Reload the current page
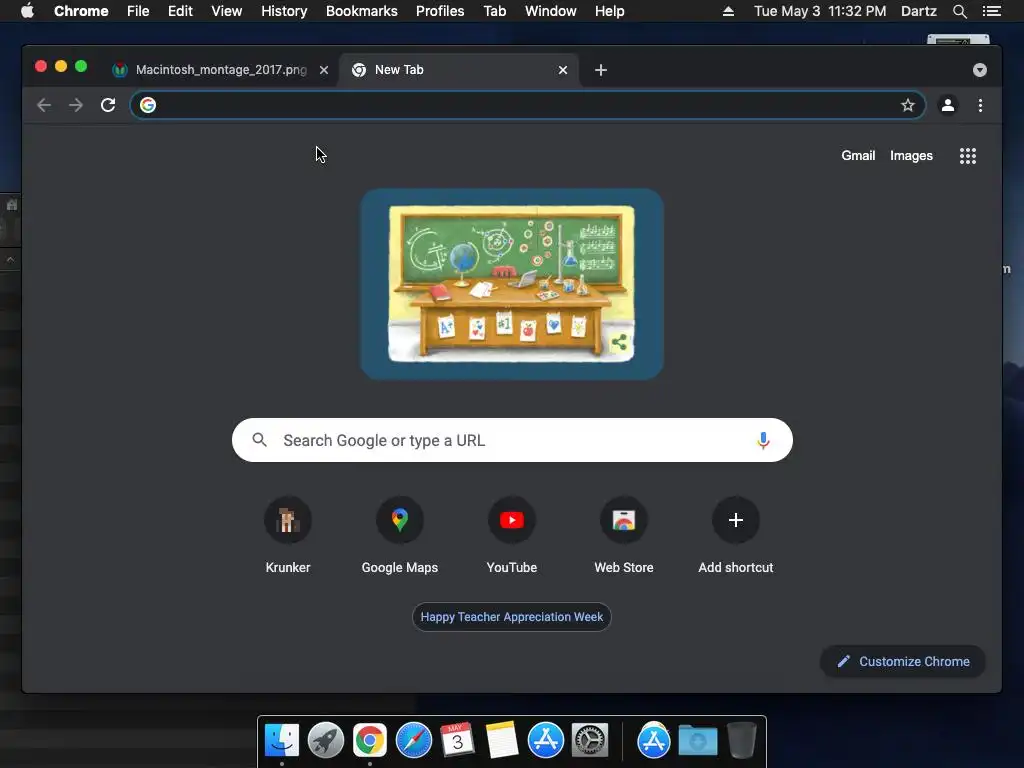The image size is (1024, 768). click(x=108, y=105)
